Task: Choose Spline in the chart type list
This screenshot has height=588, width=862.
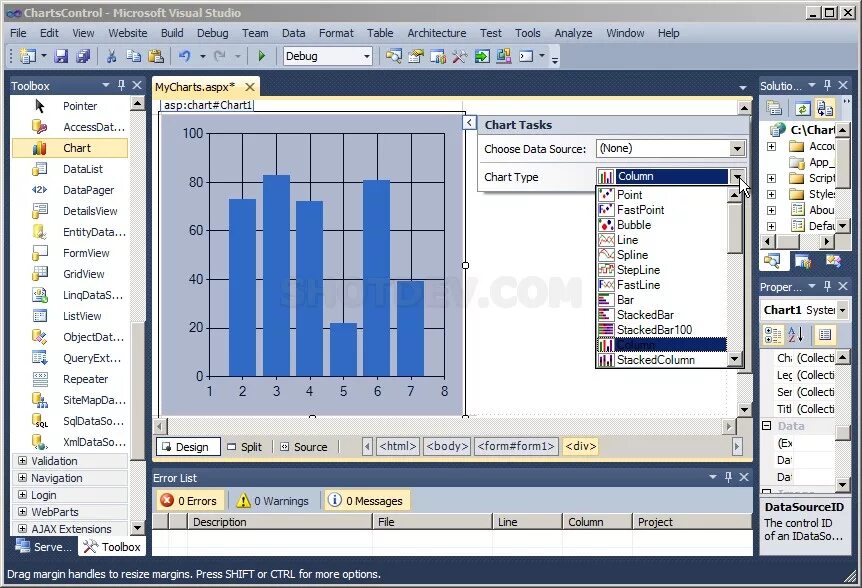Action: pyautogui.click(x=662, y=255)
